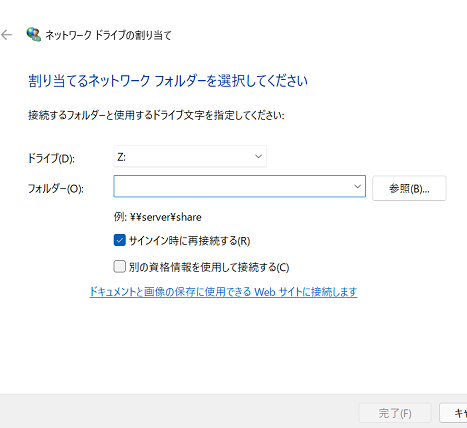The height and width of the screenshot is (428, 467).
Task: Click the サインイン時に再接続する(R) label text
Action: [x=189, y=240]
